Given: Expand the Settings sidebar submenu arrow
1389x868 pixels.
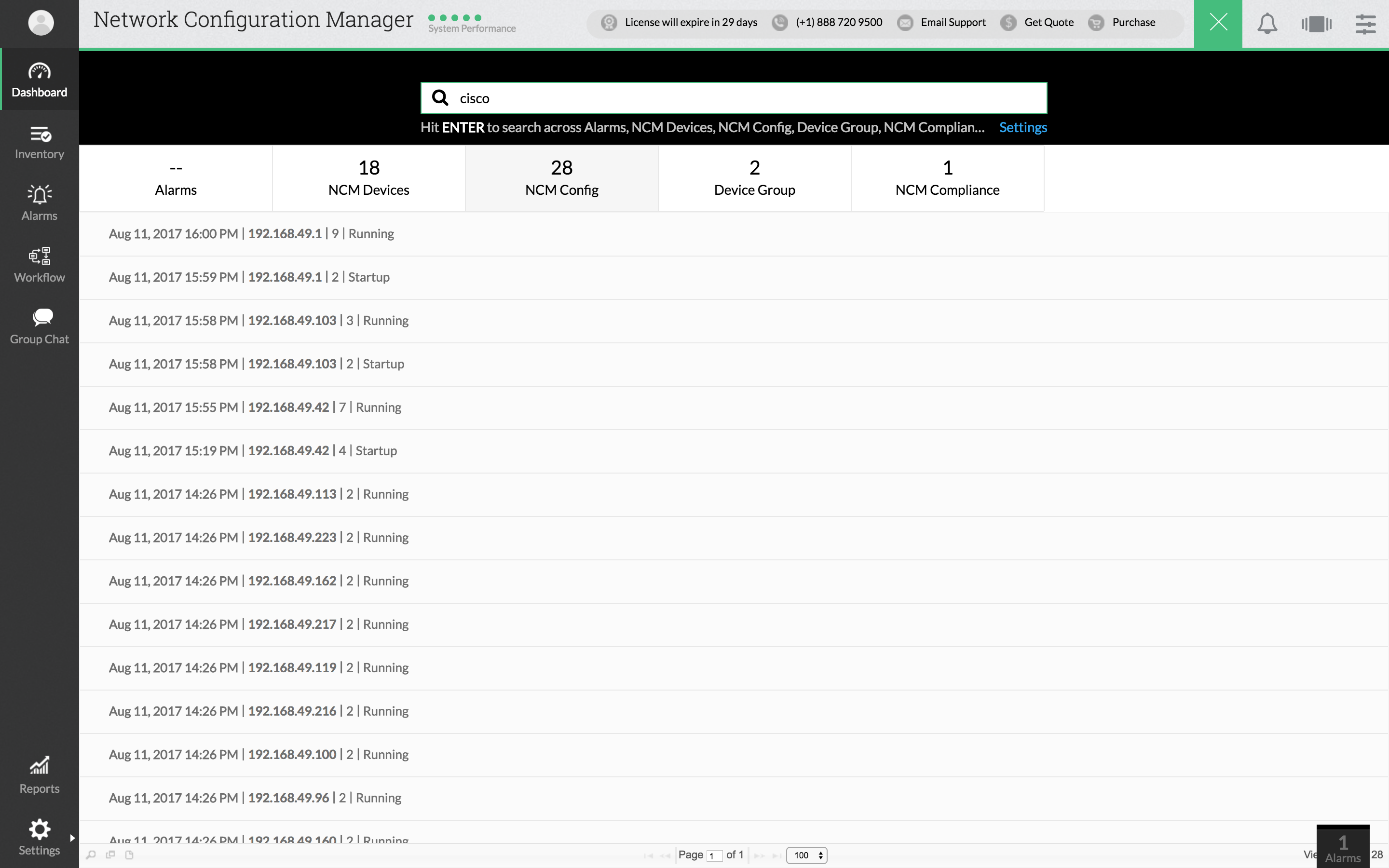Looking at the screenshot, I should point(72,838).
